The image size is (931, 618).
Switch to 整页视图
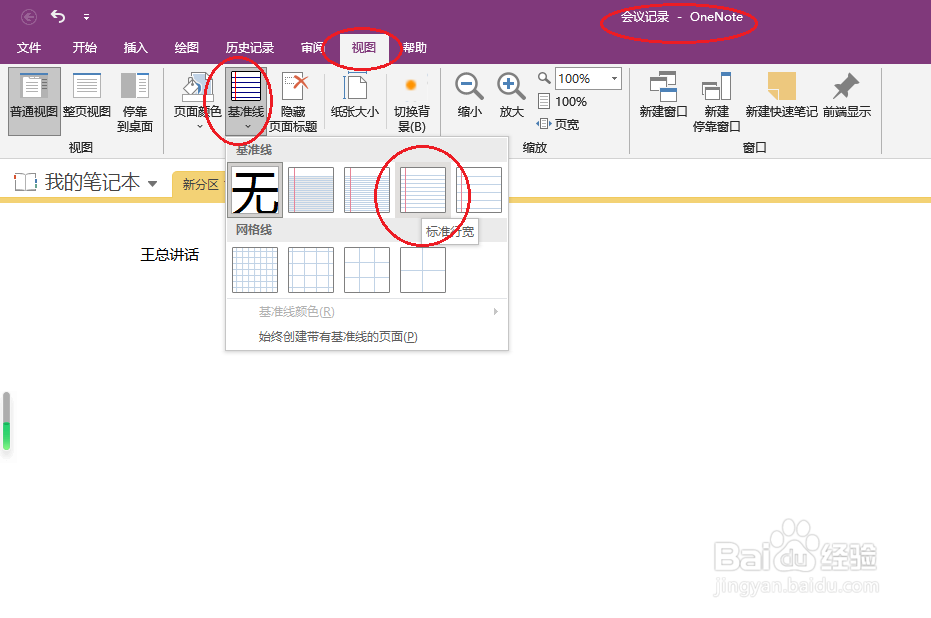tap(87, 96)
